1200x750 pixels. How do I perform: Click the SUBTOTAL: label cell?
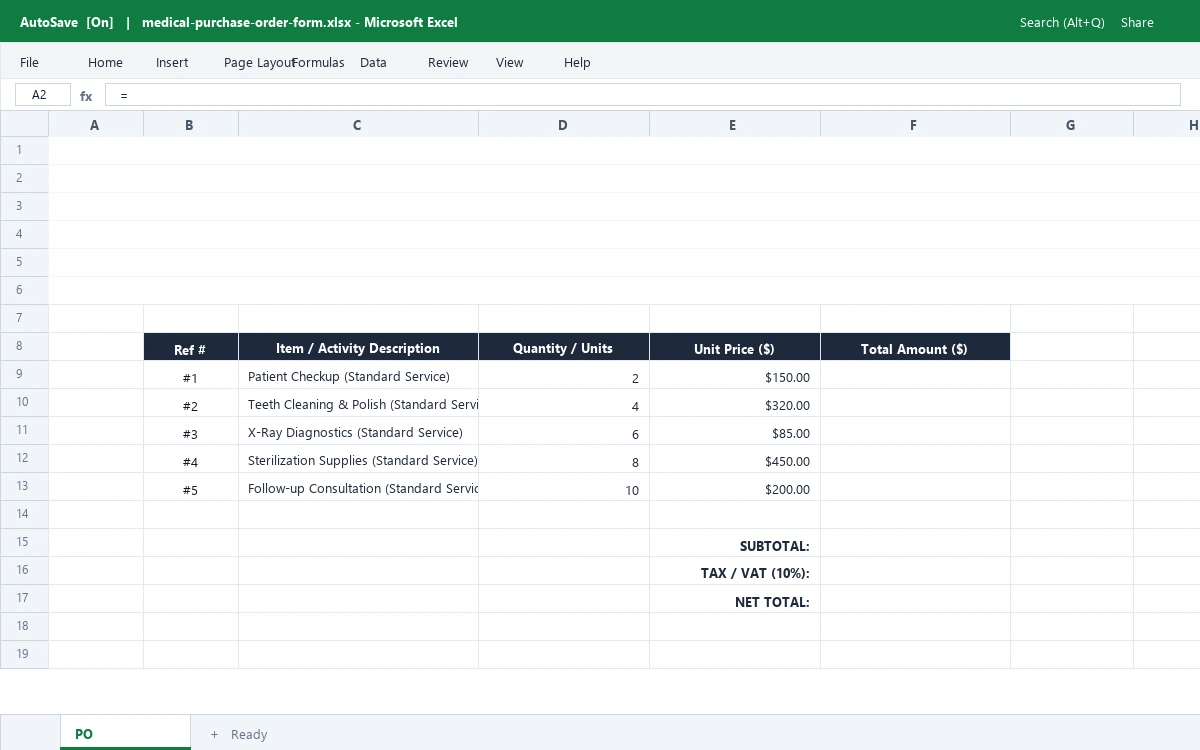point(734,543)
